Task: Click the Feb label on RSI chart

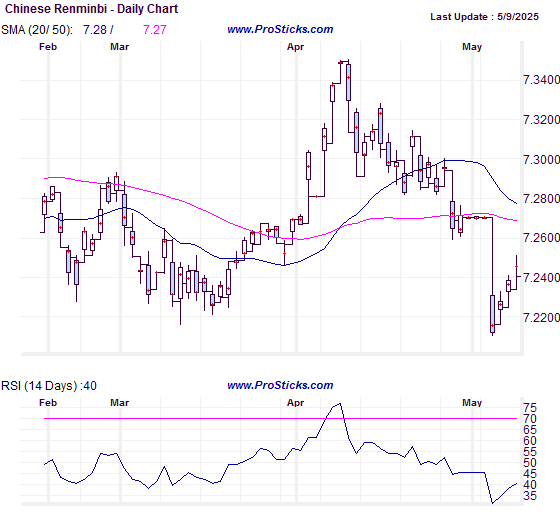Action: (x=48, y=403)
